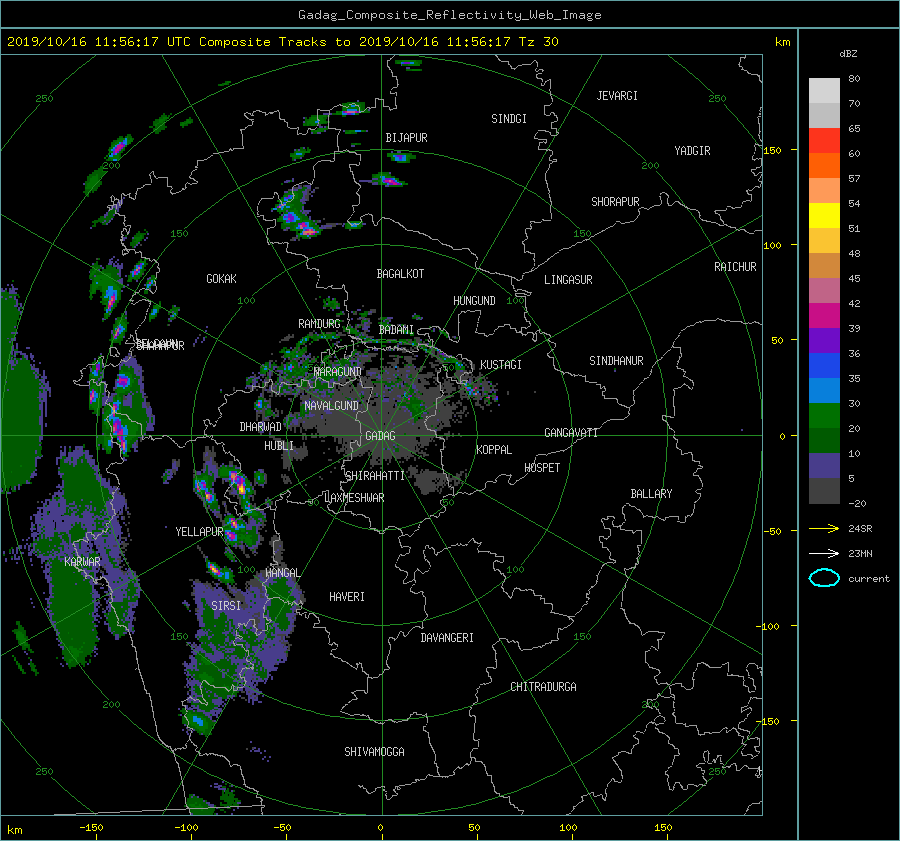Click the DAVANGERI label
Viewport: 900px width, 841px height.
[447, 638]
